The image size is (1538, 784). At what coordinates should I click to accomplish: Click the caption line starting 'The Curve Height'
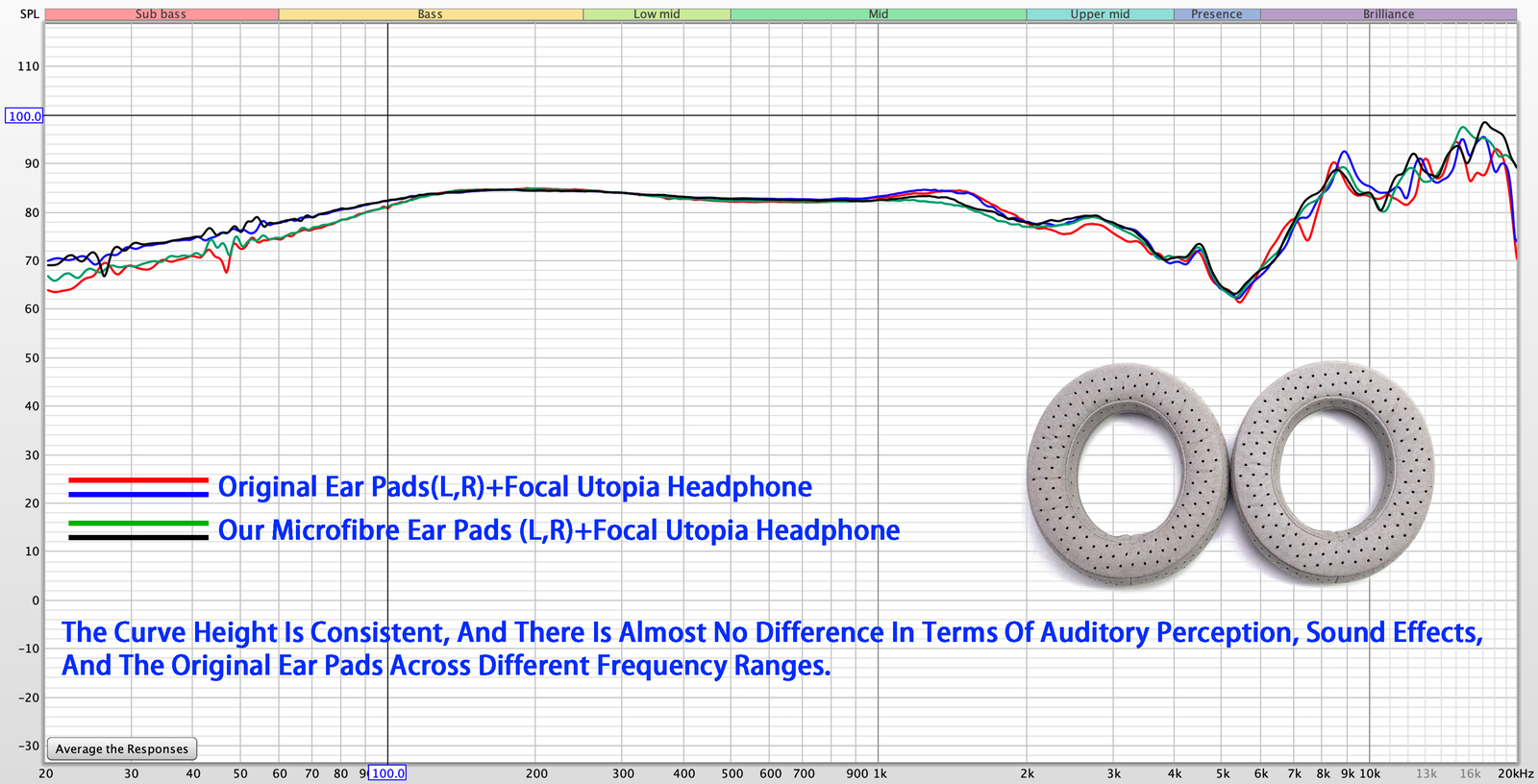[x=773, y=633]
